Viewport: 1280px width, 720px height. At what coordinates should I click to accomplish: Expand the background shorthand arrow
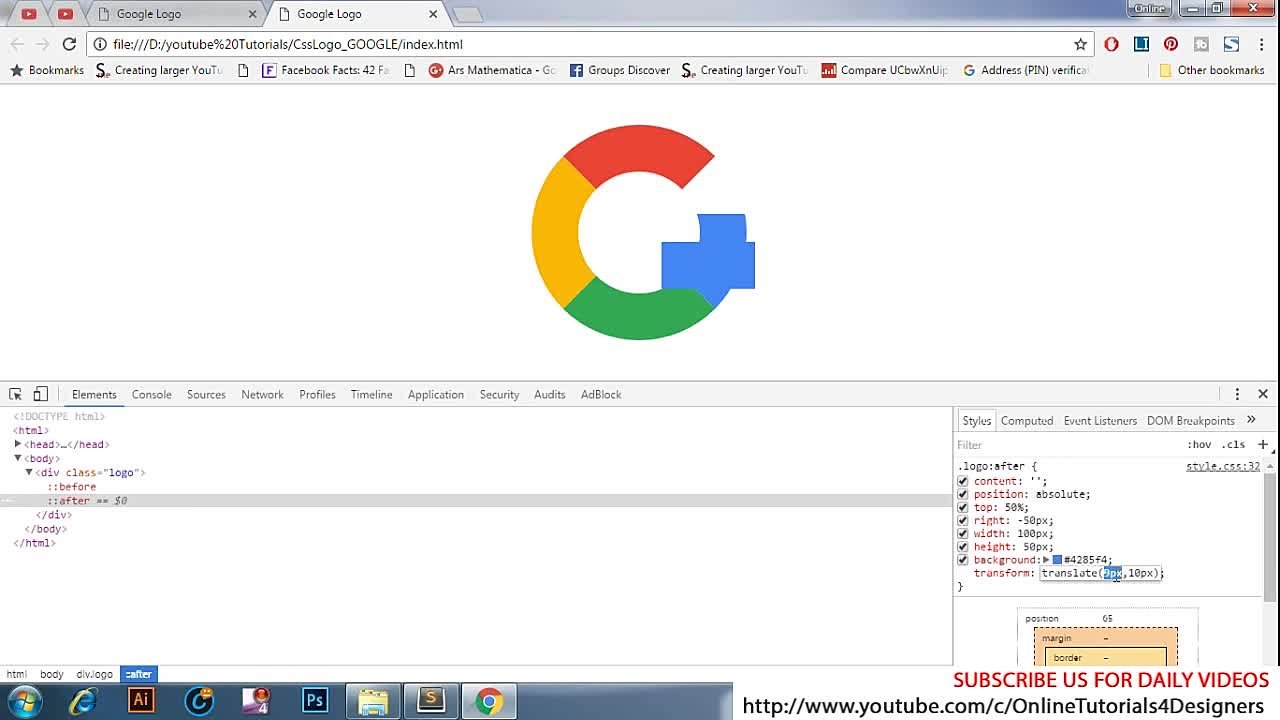click(x=1046, y=560)
